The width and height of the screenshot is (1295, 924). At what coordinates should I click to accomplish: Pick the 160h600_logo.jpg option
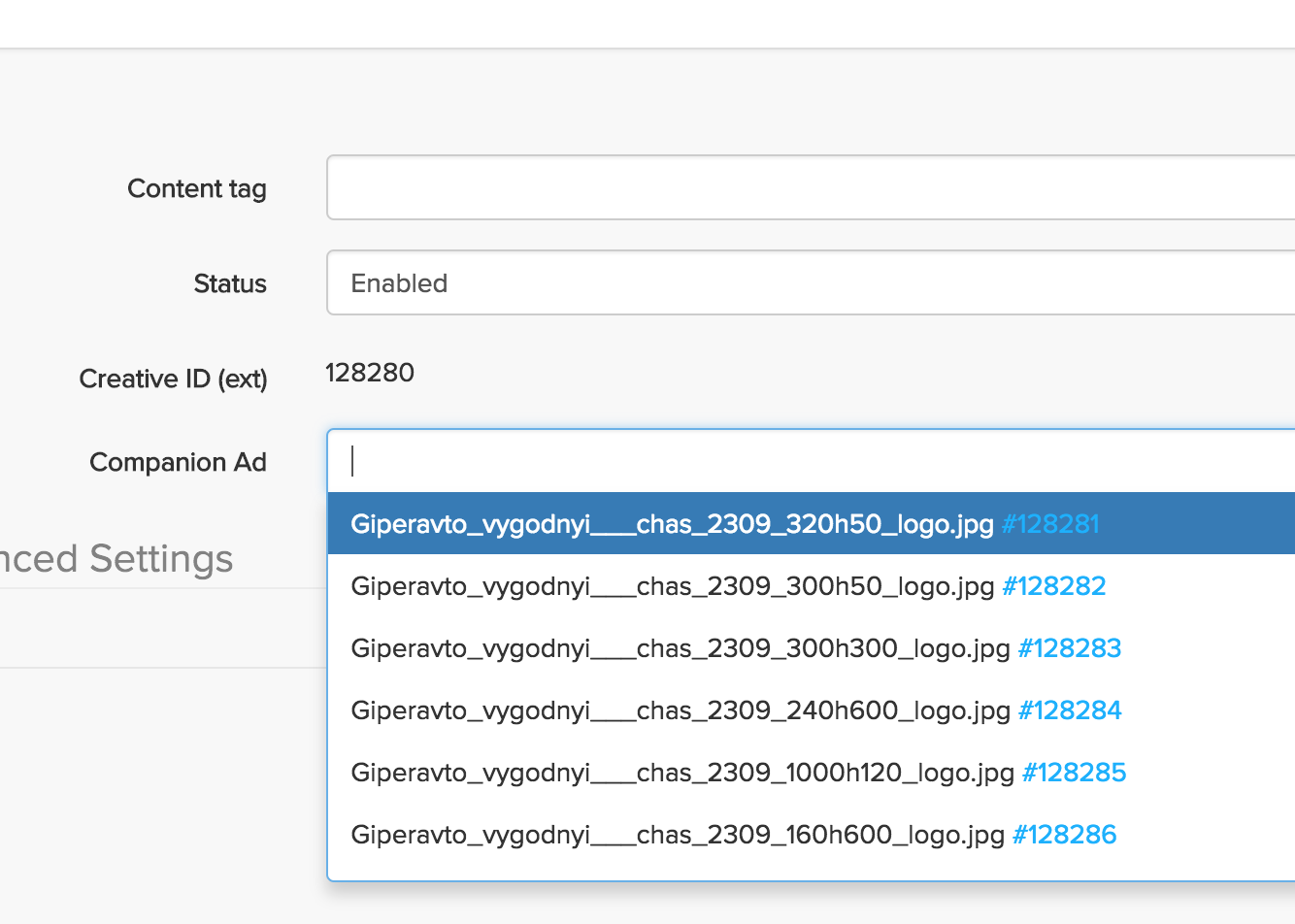tap(677, 835)
